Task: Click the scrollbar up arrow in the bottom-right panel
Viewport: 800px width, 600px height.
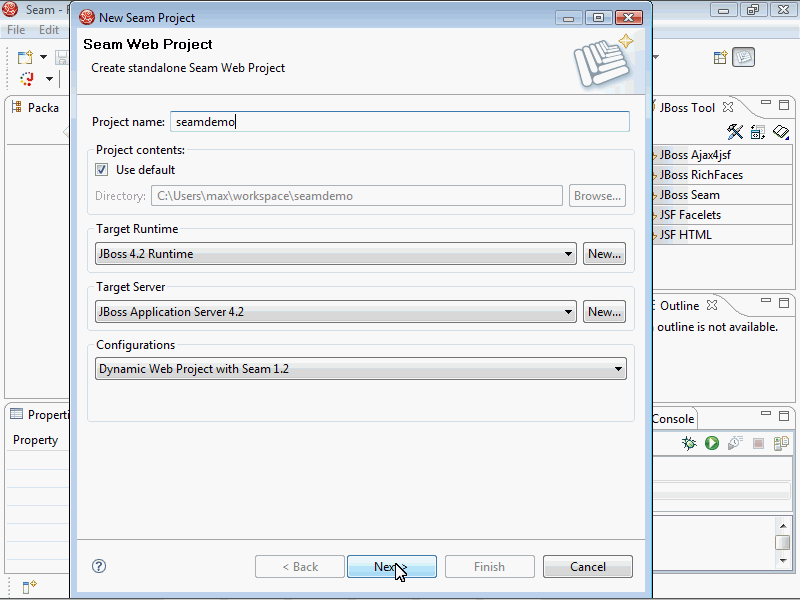Action: pos(783,526)
